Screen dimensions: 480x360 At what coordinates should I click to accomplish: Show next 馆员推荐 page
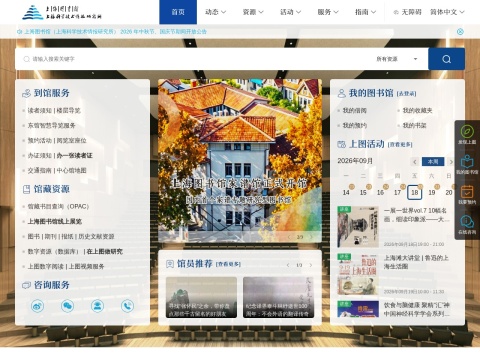311,265
